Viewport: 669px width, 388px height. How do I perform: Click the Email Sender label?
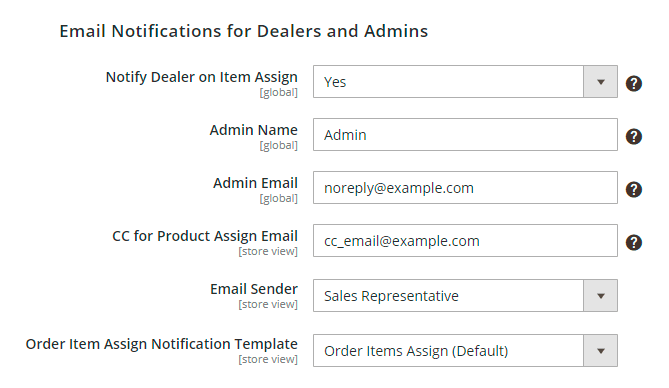(x=254, y=289)
